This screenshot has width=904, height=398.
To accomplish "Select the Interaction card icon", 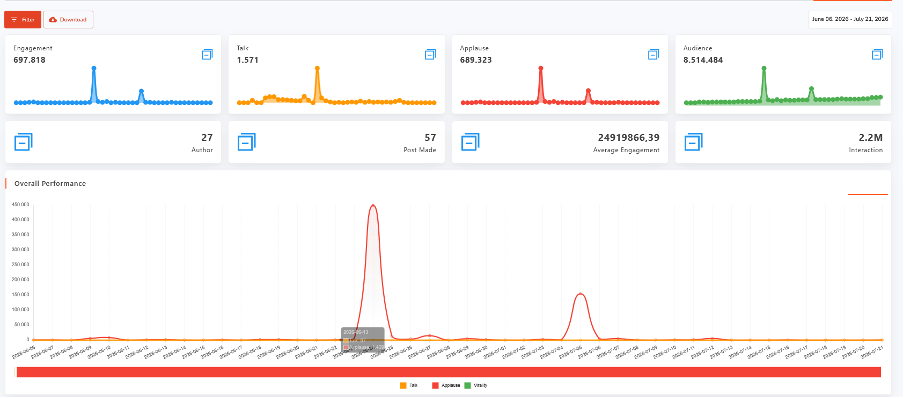I will point(694,141).
